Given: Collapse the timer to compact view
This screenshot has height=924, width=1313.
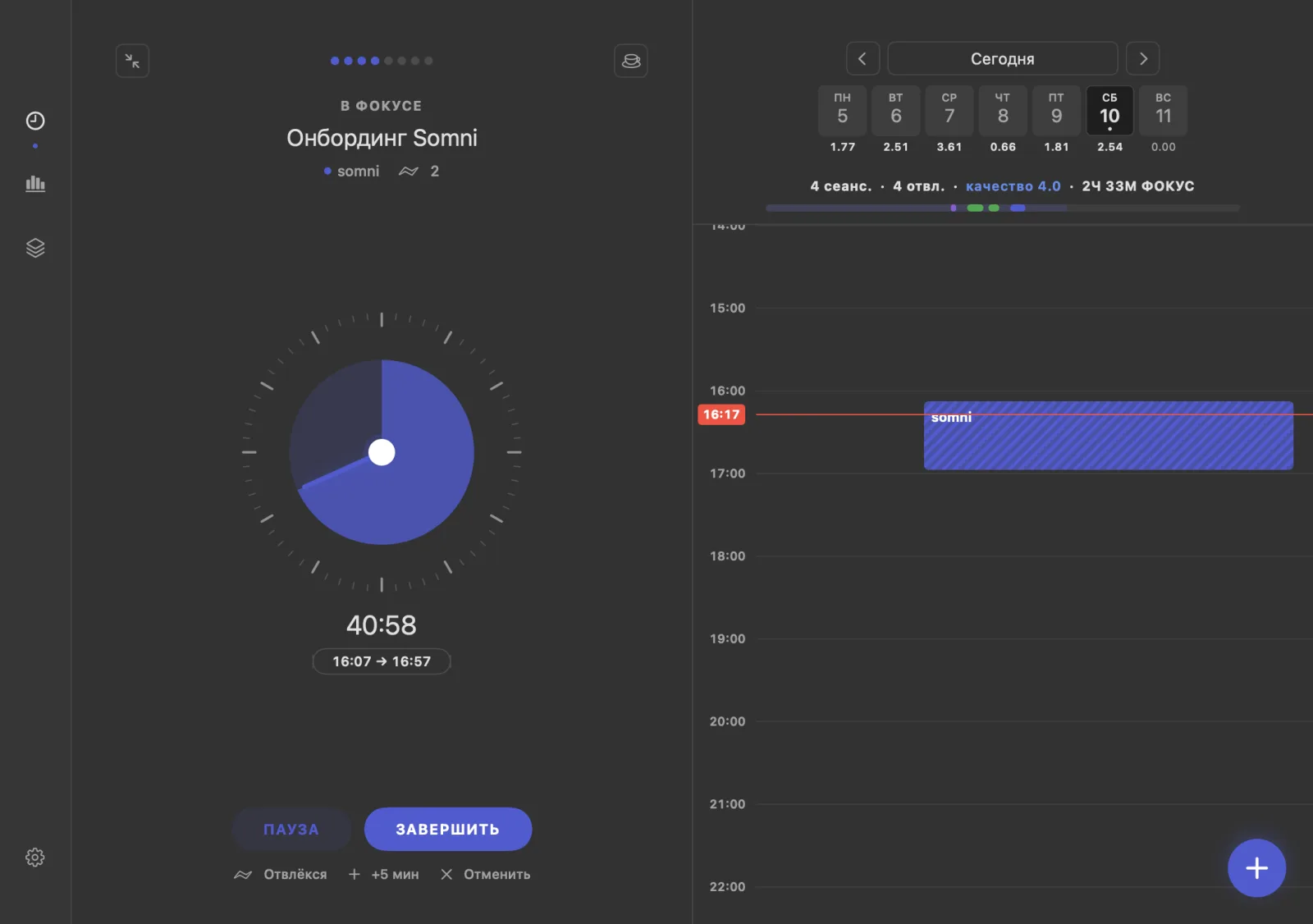Looking at the screenshot, I should [x=132, y=61].
